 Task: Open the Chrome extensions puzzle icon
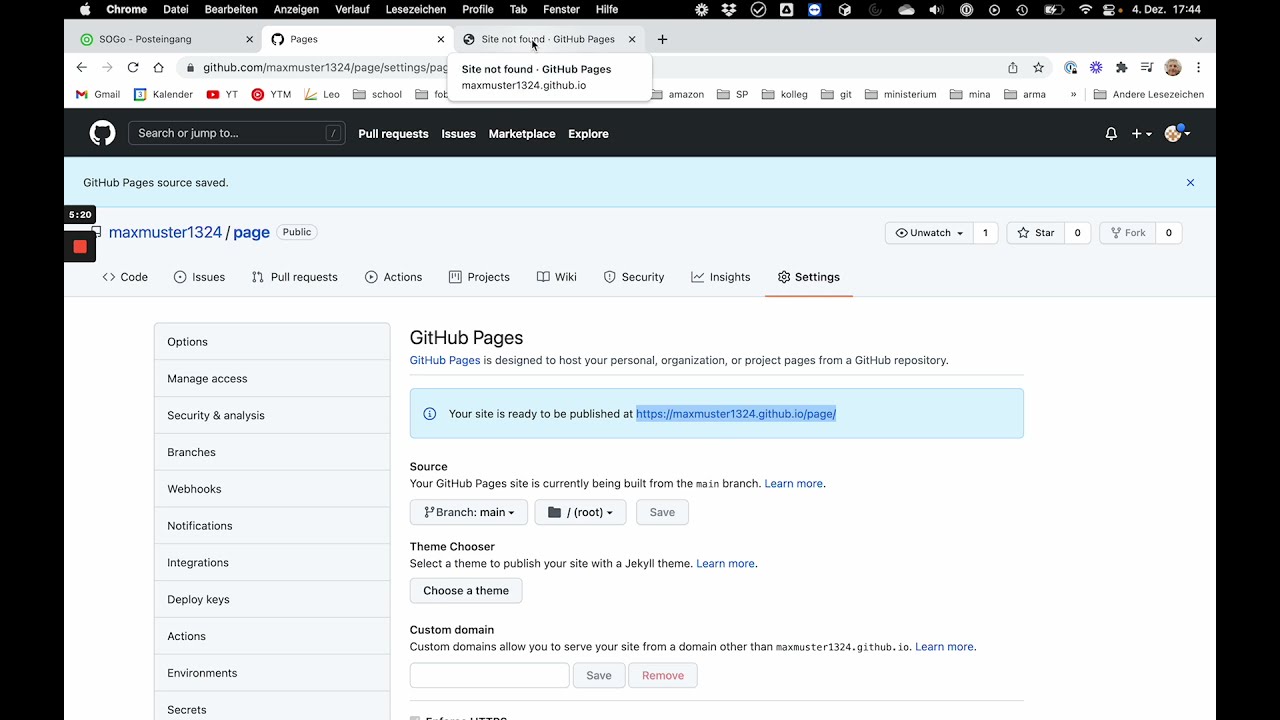tap(1121, 67)
